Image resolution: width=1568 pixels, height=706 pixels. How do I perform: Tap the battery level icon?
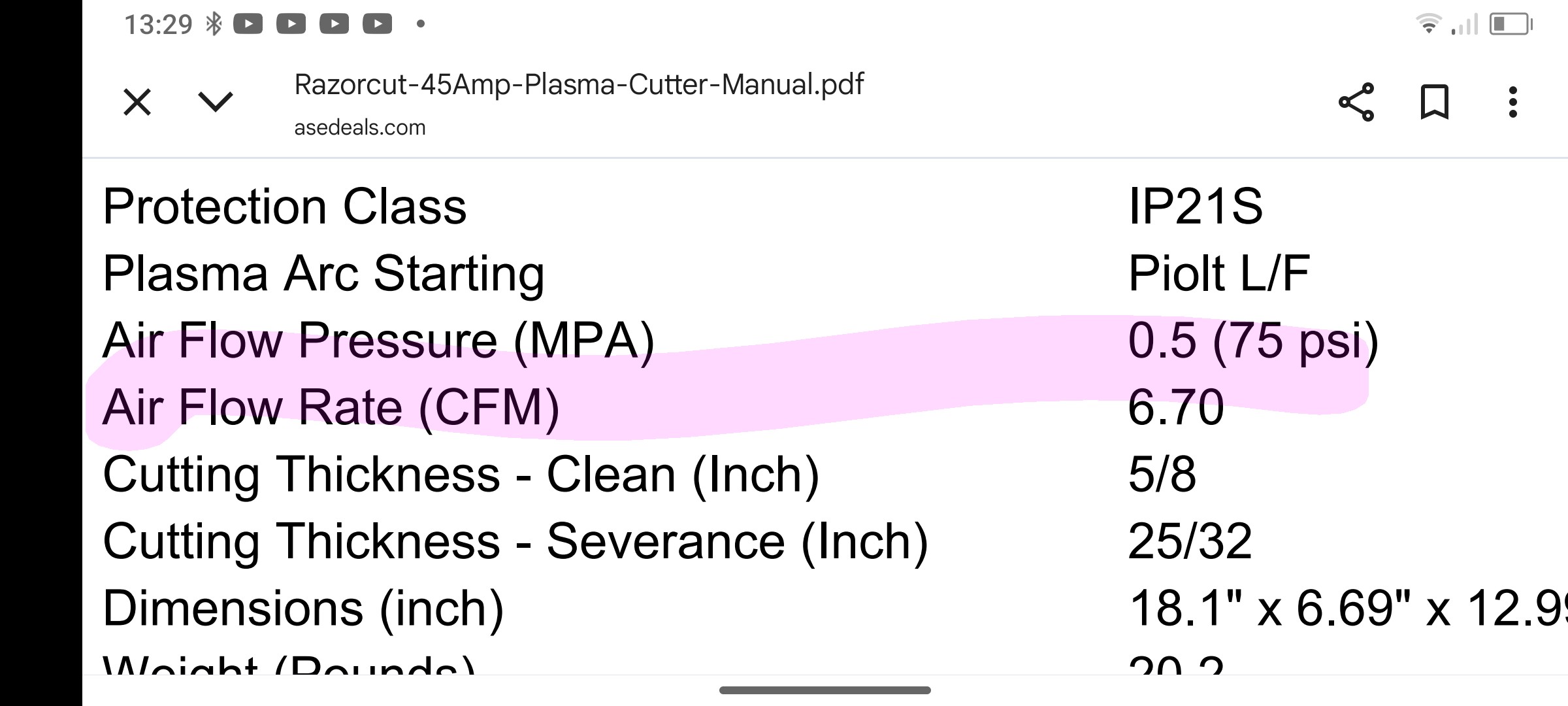[1510, 24]
